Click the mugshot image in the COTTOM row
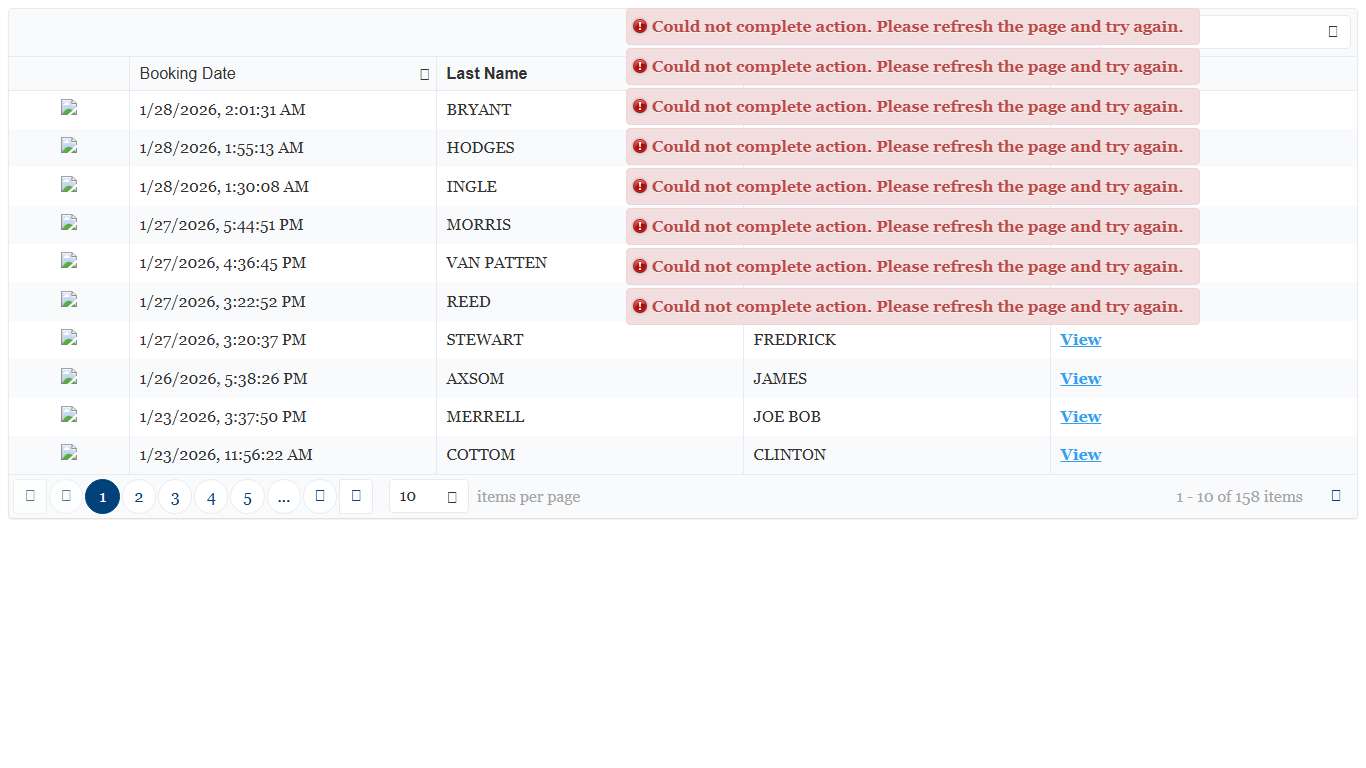1366x768 pixels. coord(69,453)
